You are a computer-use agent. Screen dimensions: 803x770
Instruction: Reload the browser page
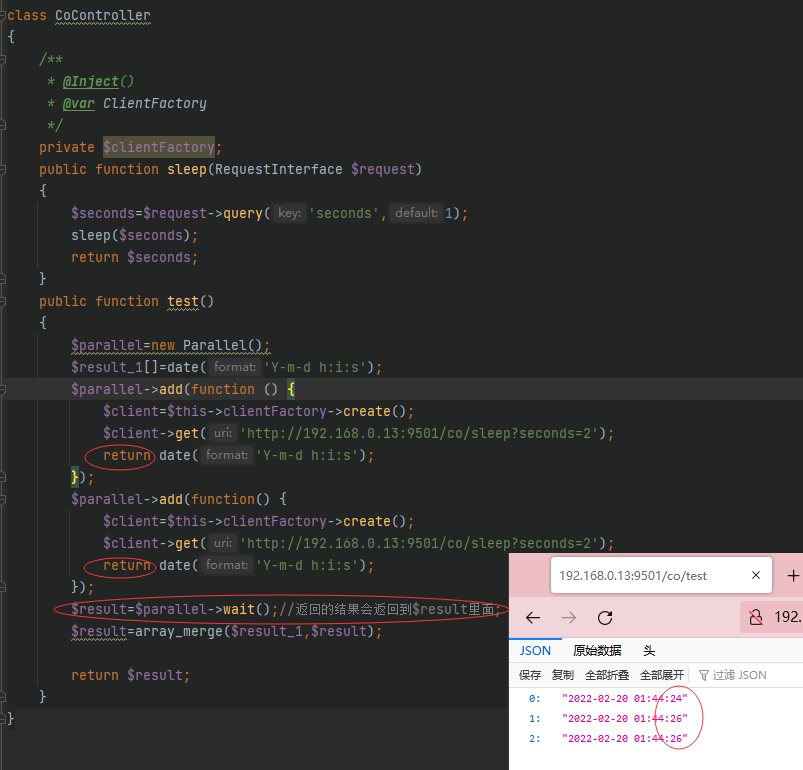605,618
